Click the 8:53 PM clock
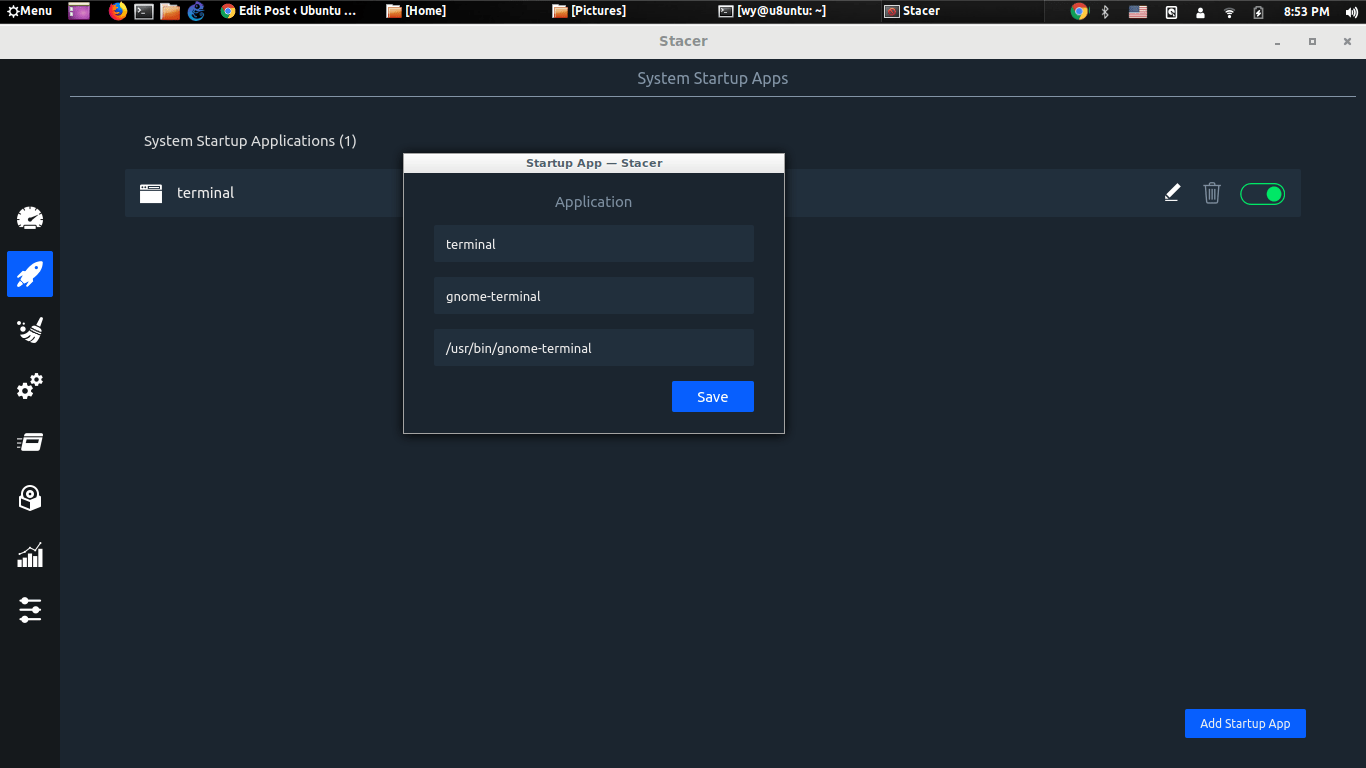 (1306, 11)
